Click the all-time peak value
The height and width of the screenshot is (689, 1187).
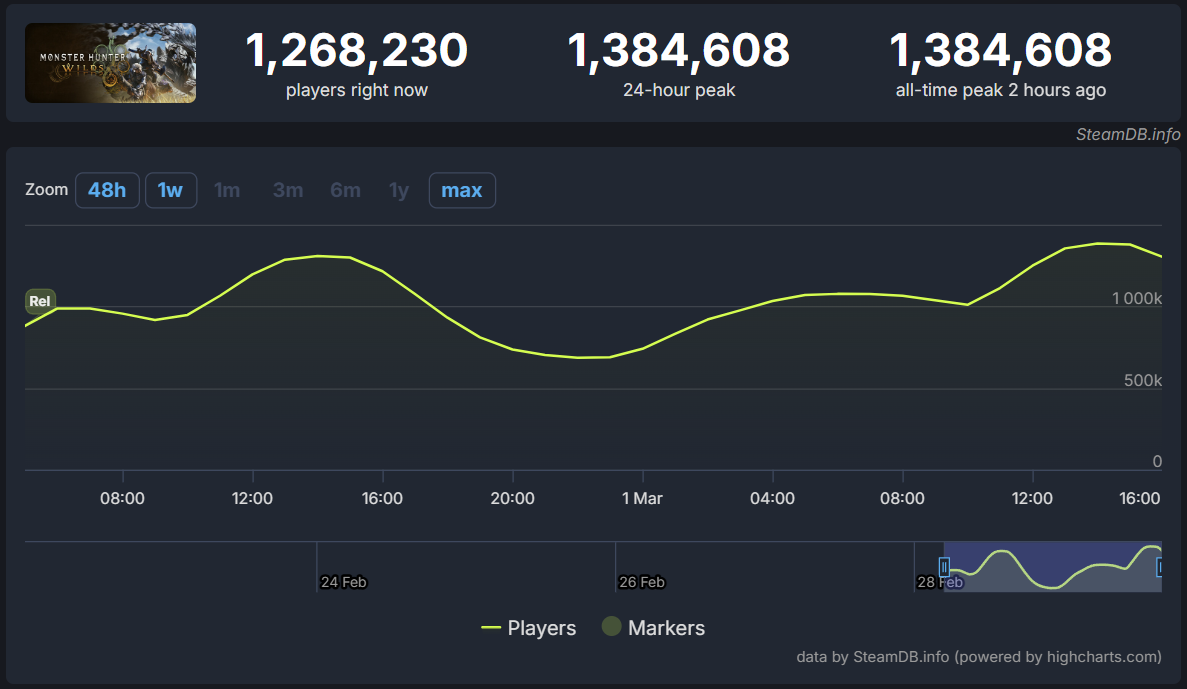coord(1000,50)
